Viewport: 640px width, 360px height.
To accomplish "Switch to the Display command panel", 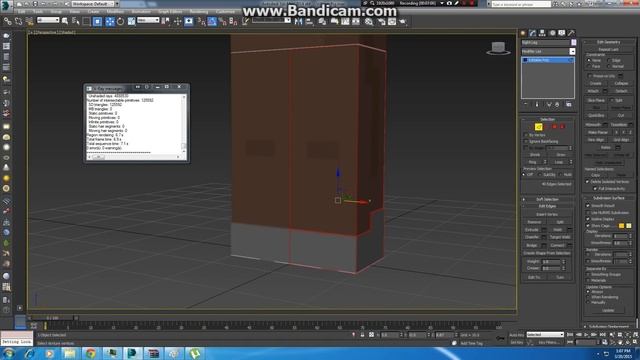I will pos(562,33).
